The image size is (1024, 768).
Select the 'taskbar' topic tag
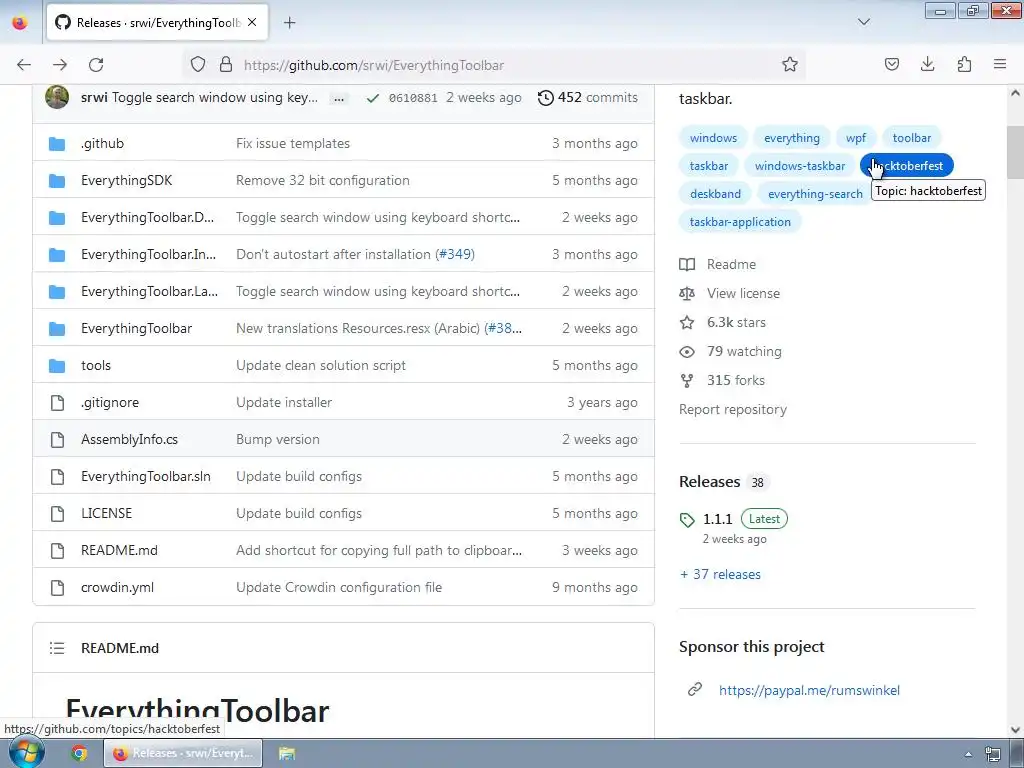(709, 166)
